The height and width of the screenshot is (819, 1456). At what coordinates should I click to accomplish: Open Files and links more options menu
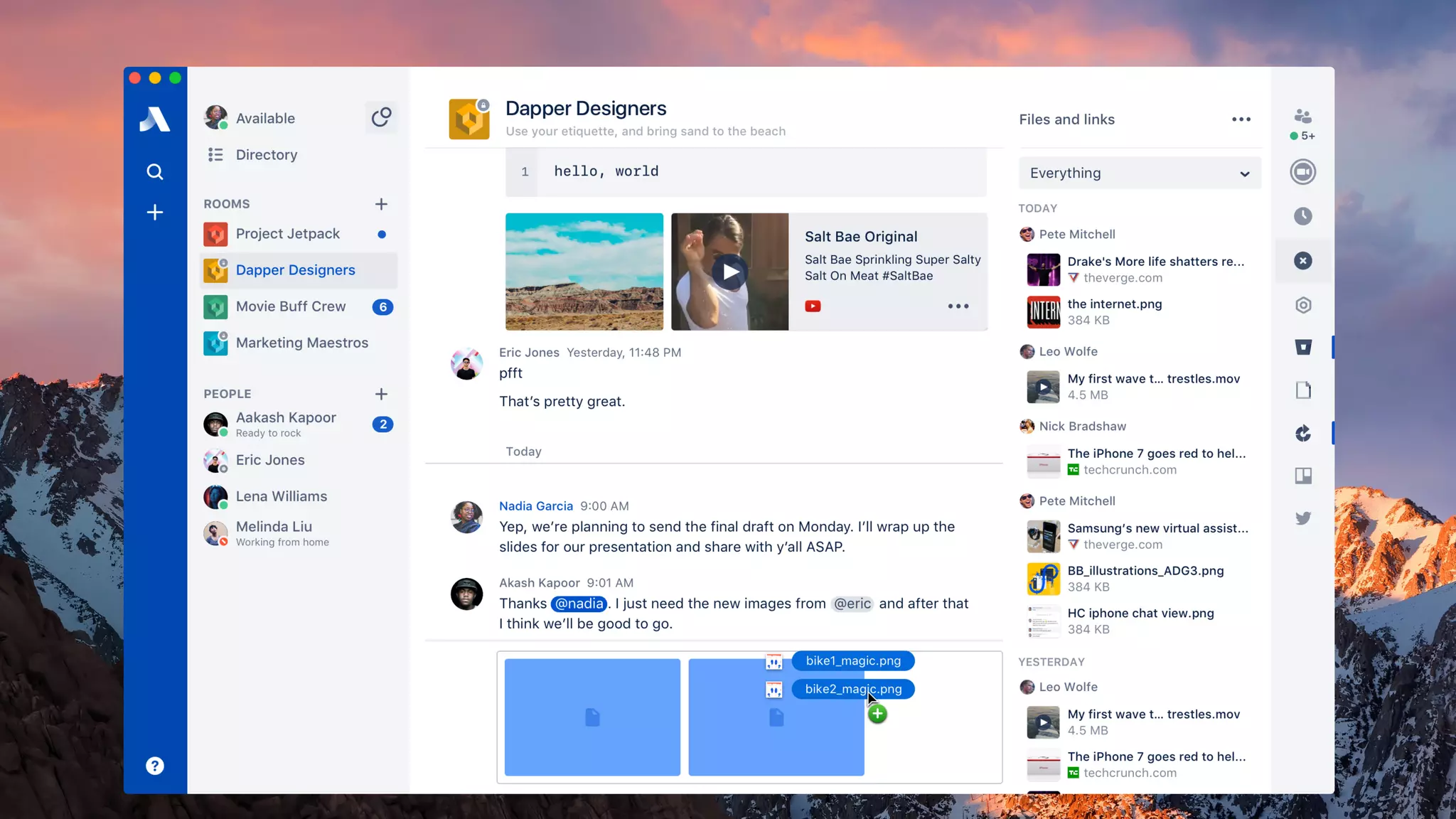point(1241,119)
